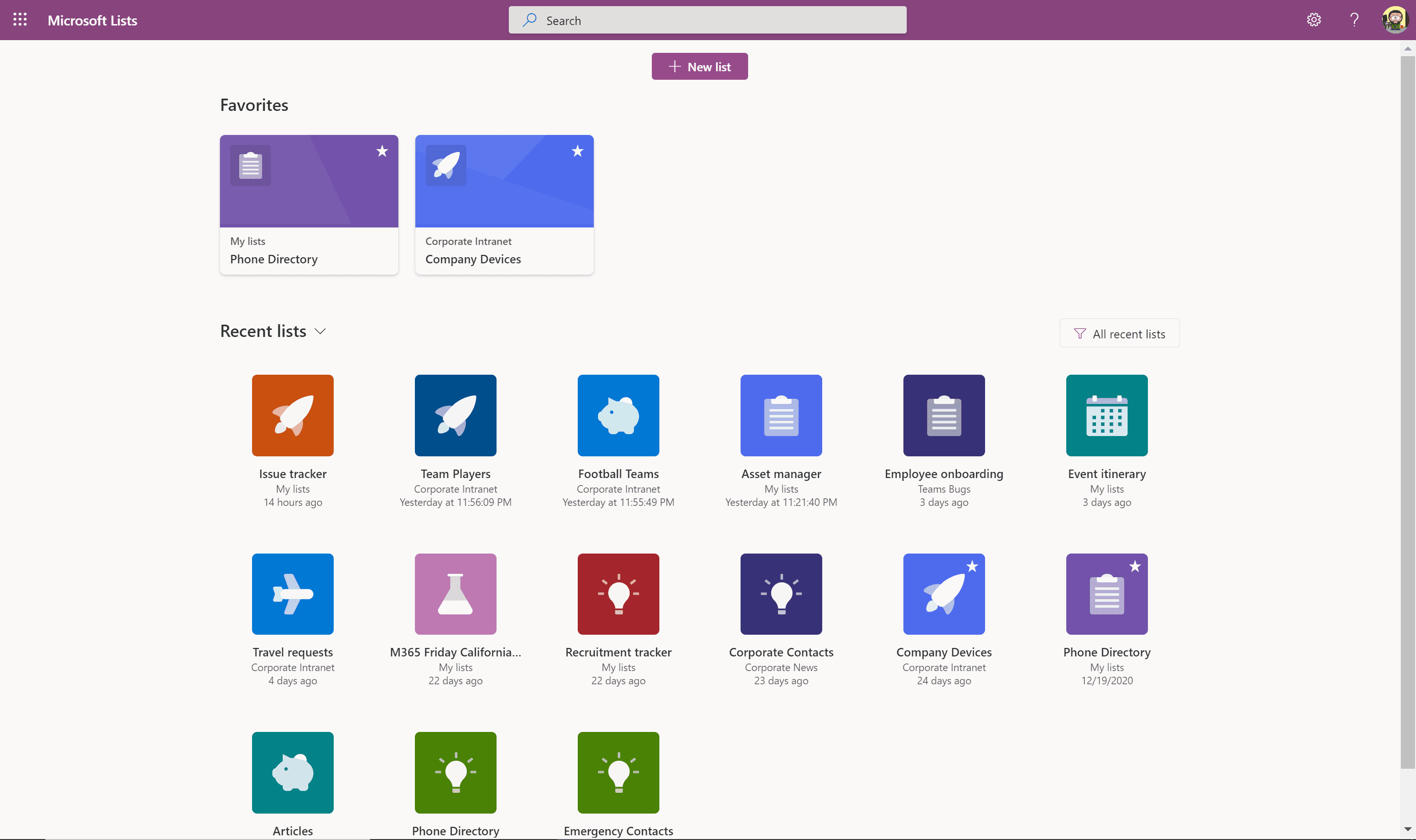
Task: Click the vertical scrollbar thumb
Action: [1408, 412]
